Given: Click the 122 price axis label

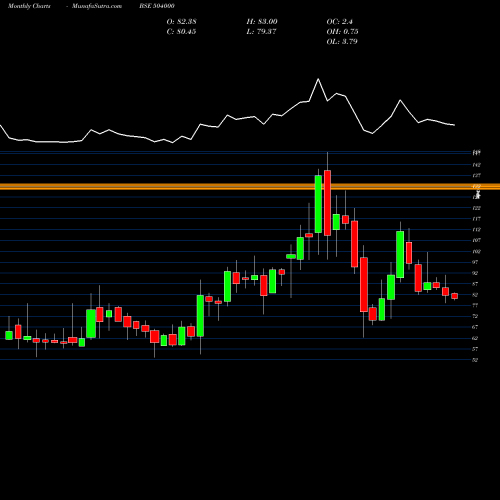Looking at the screenshot, I should point(476,208).
